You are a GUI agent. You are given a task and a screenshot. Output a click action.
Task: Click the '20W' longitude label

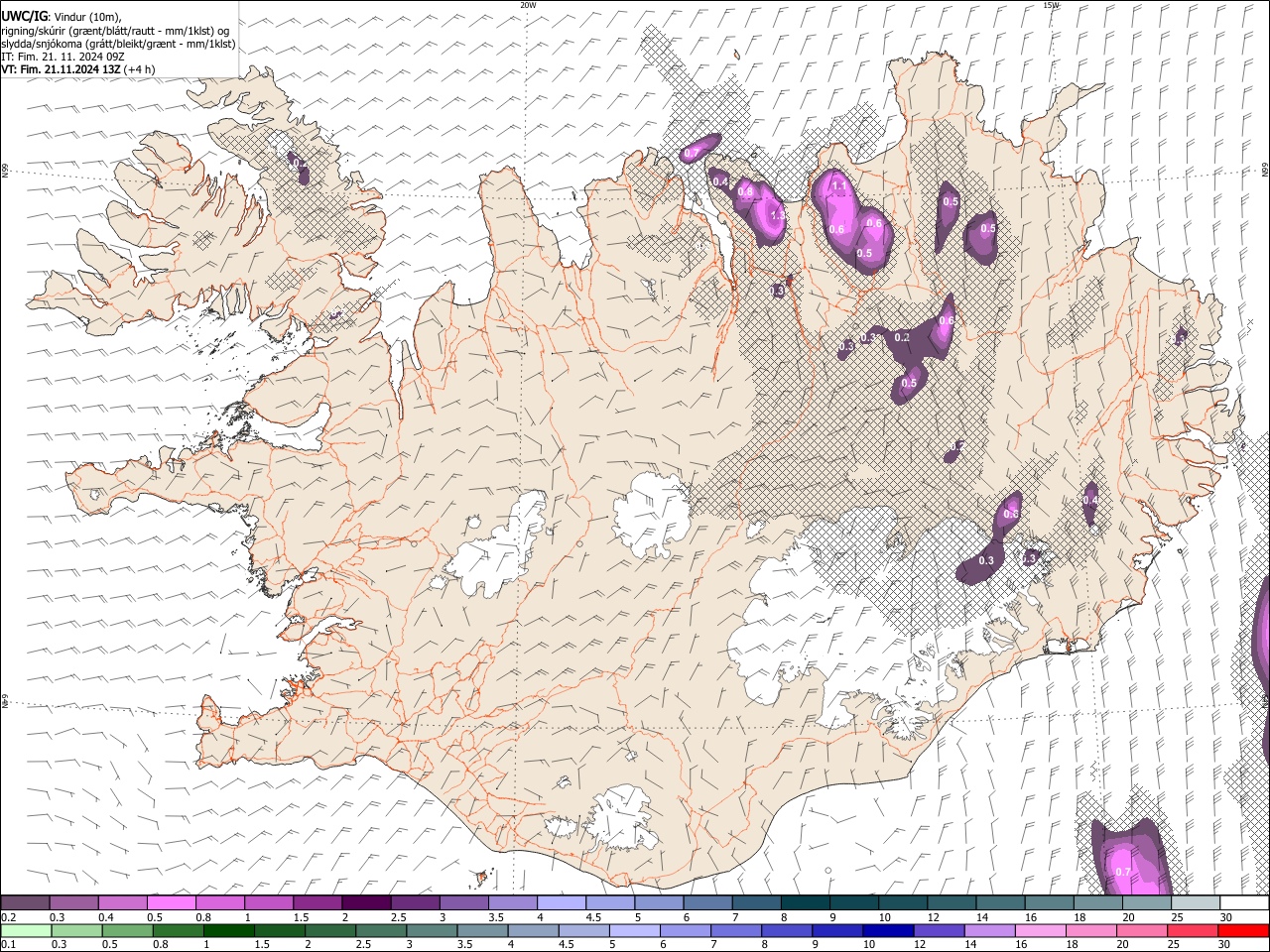pos(528,5)
